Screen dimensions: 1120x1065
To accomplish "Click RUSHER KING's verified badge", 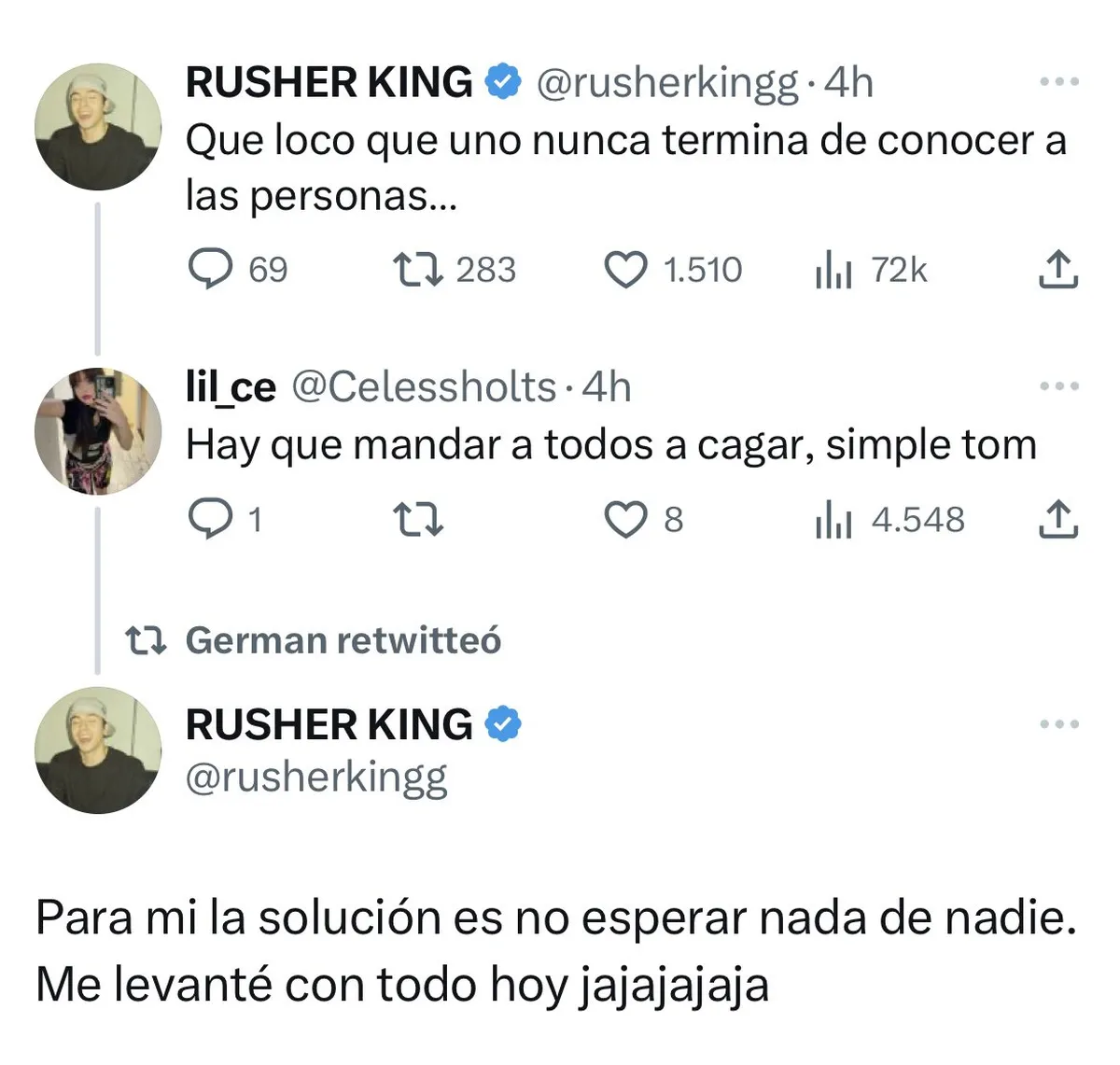I will (503, 82).
